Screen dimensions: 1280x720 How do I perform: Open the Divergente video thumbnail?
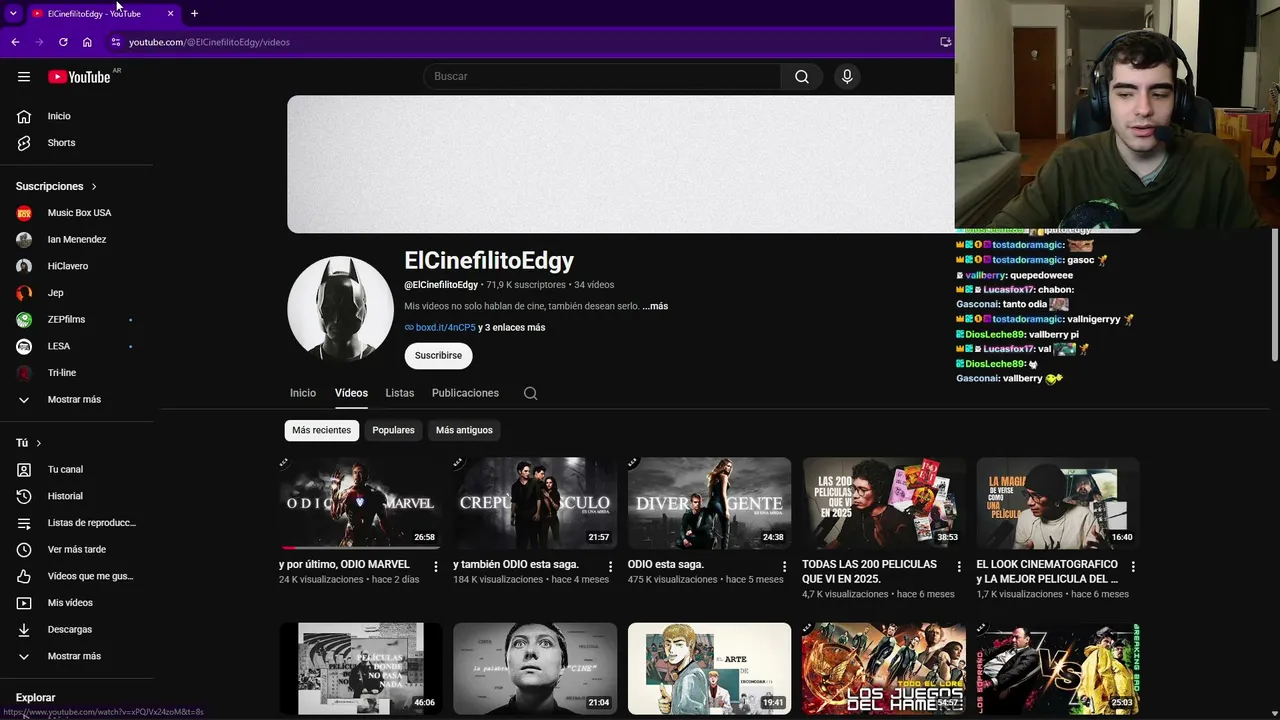709,503
